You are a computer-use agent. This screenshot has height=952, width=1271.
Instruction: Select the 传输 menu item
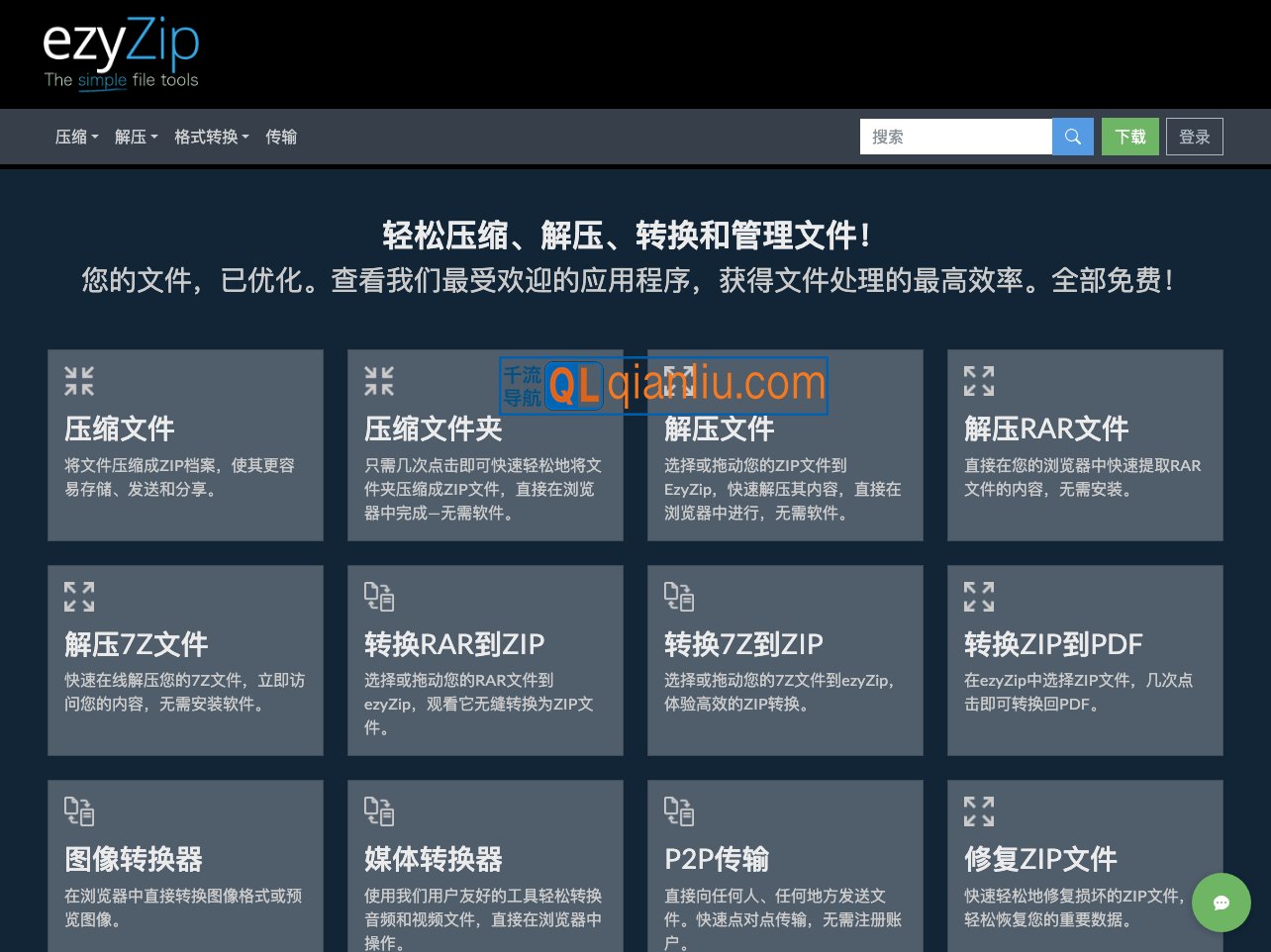(x=281, y=137)
